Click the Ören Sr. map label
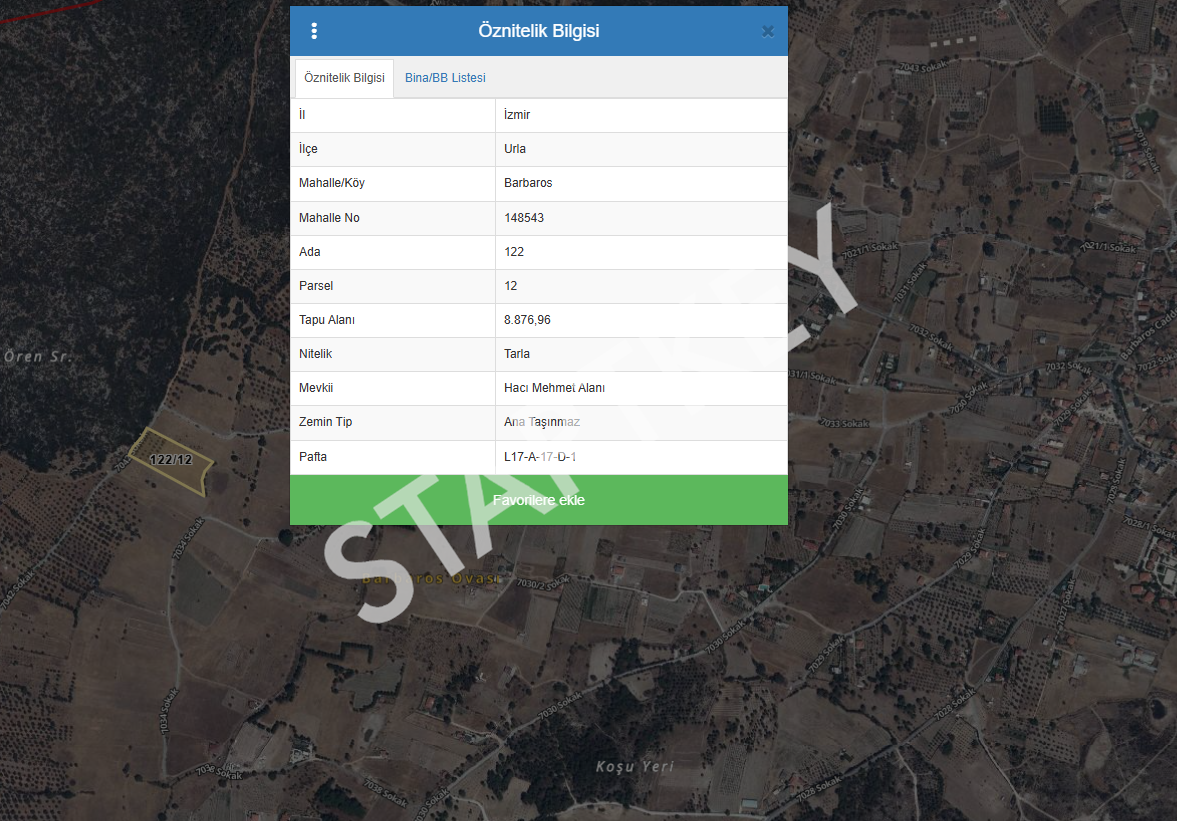Image resolution: width=1177 pixels, height=821 pixels. point(38,356)
